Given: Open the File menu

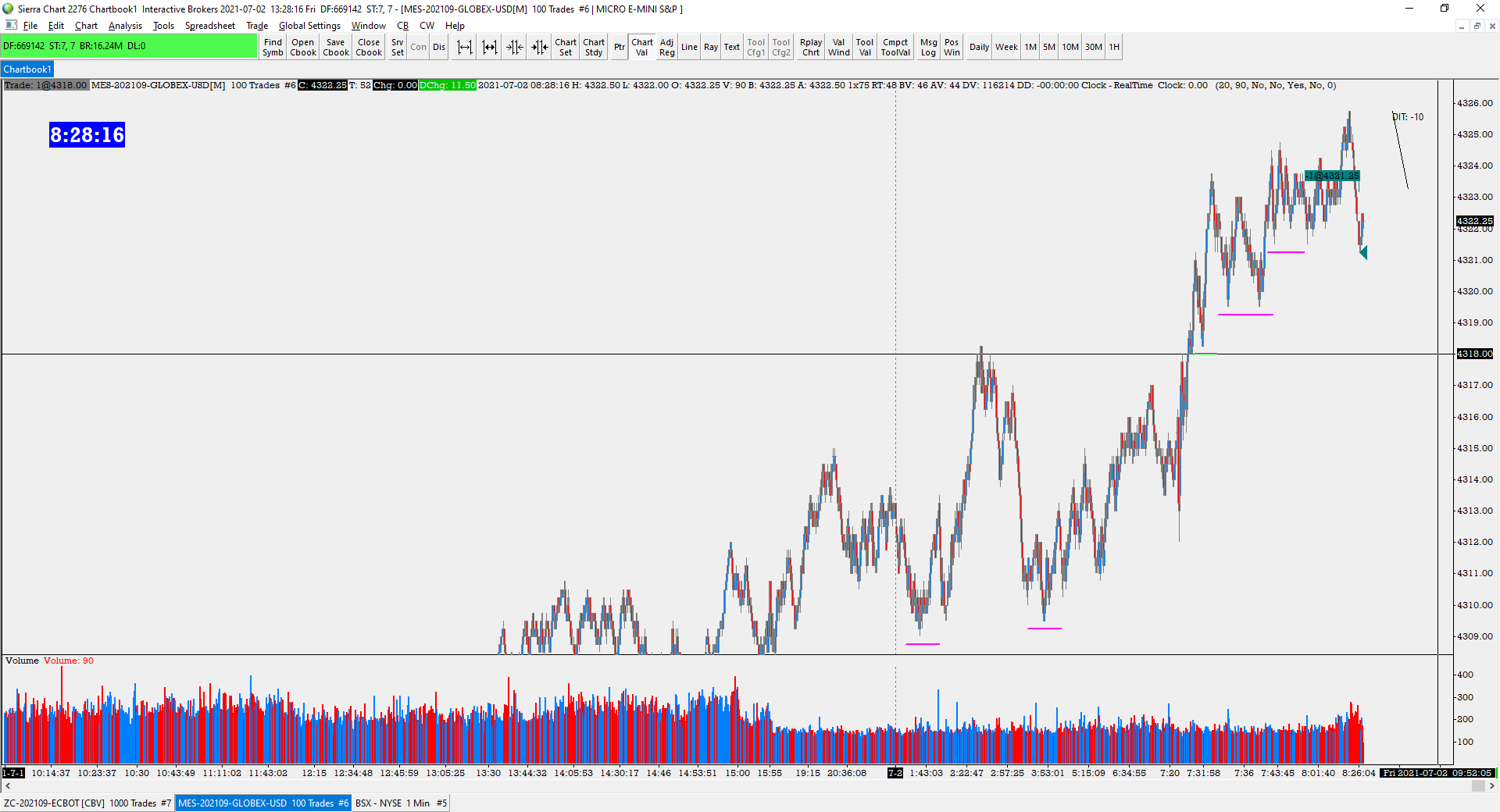Looking at the screenshot, I should click(30, 26).
